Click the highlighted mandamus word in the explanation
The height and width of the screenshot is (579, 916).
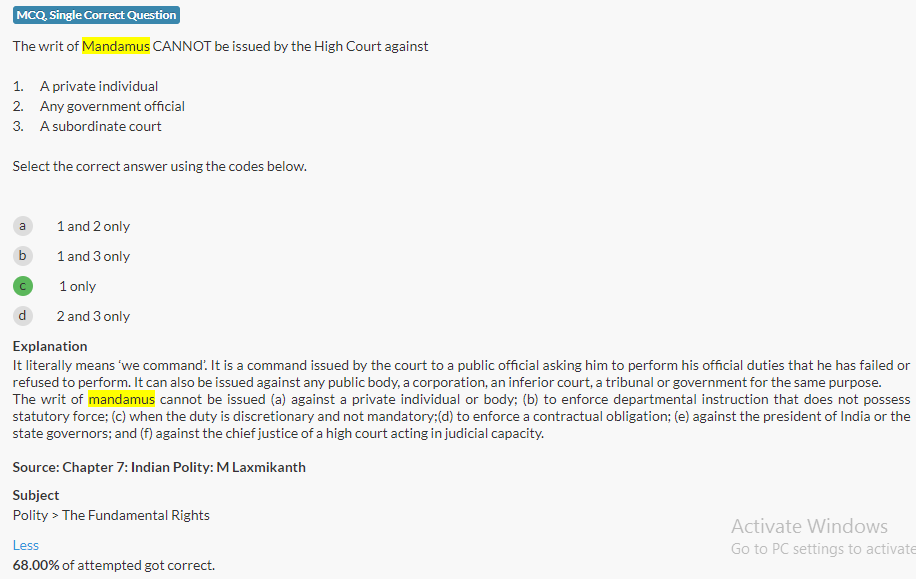coord(121,399)
